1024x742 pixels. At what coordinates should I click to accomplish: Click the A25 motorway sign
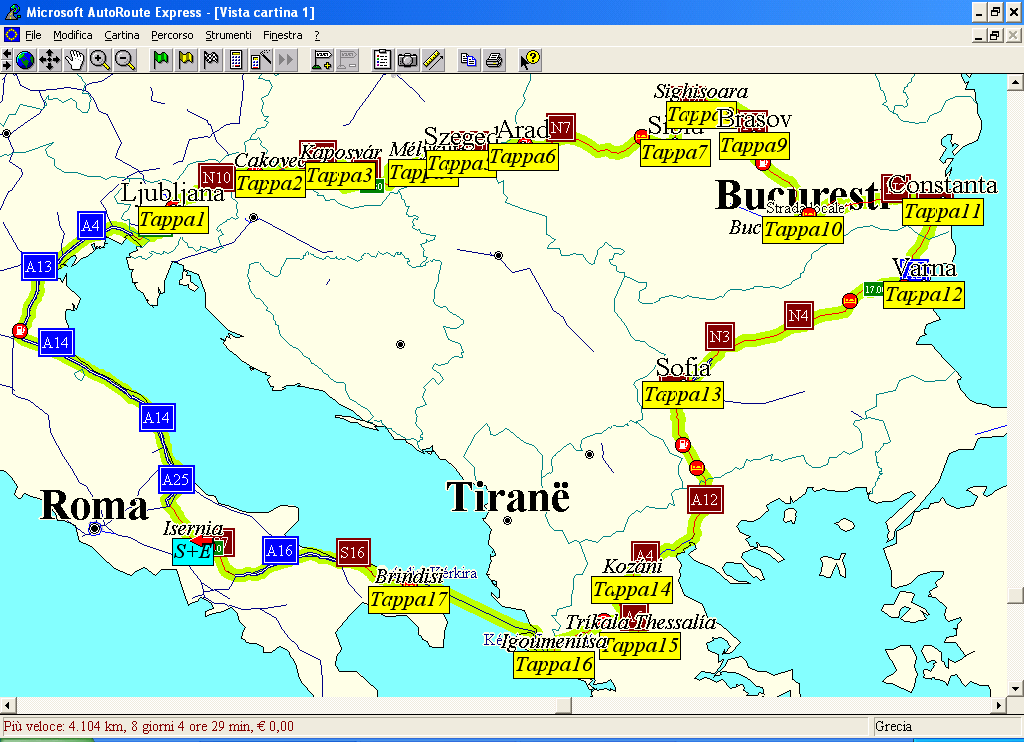tap(176, 480)
